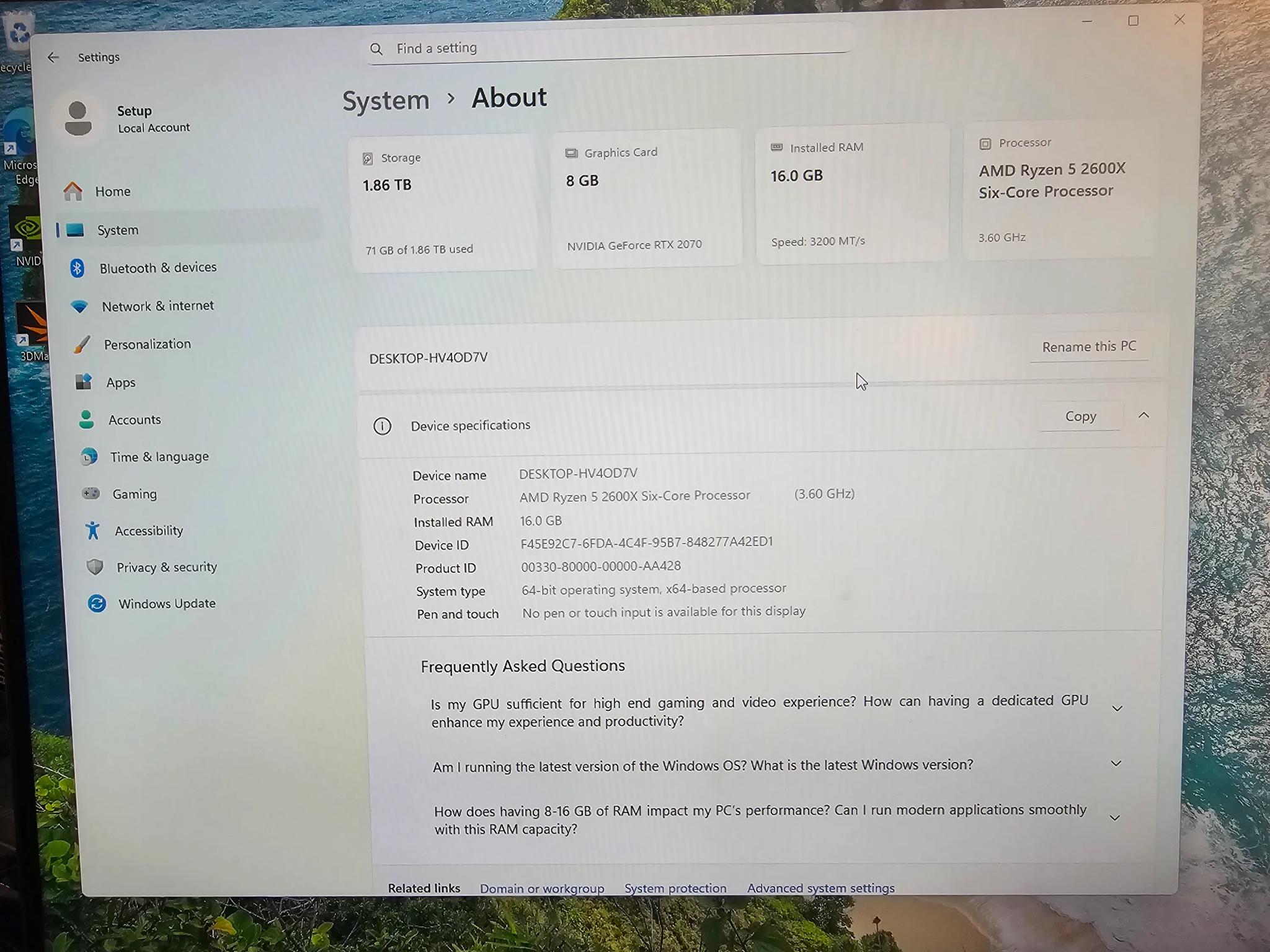Click the Processor card icon
Viewport: 1270px width, 952px height.
(985, 144)
